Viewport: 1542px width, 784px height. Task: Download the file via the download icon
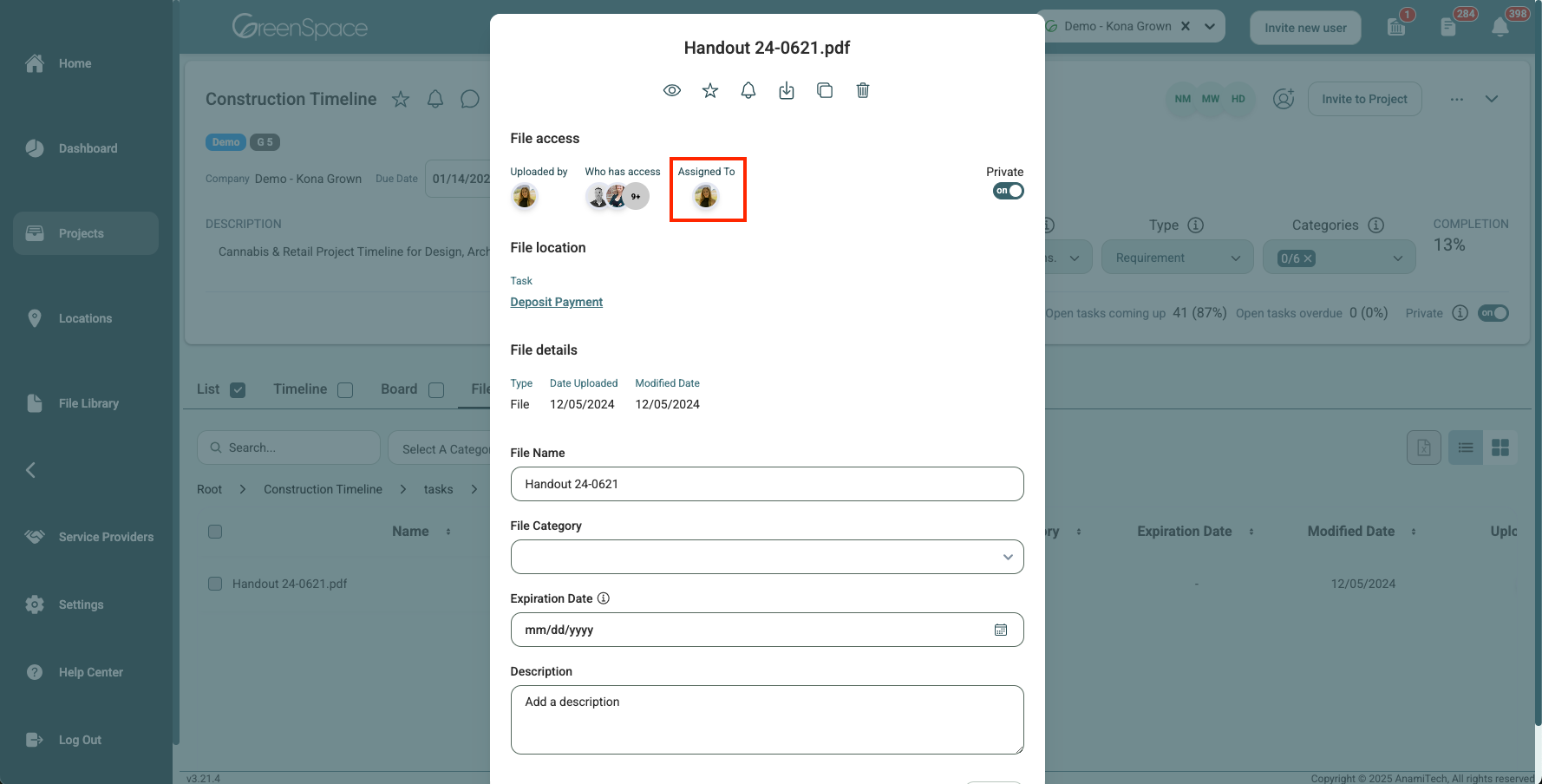(x=787, y=90)
